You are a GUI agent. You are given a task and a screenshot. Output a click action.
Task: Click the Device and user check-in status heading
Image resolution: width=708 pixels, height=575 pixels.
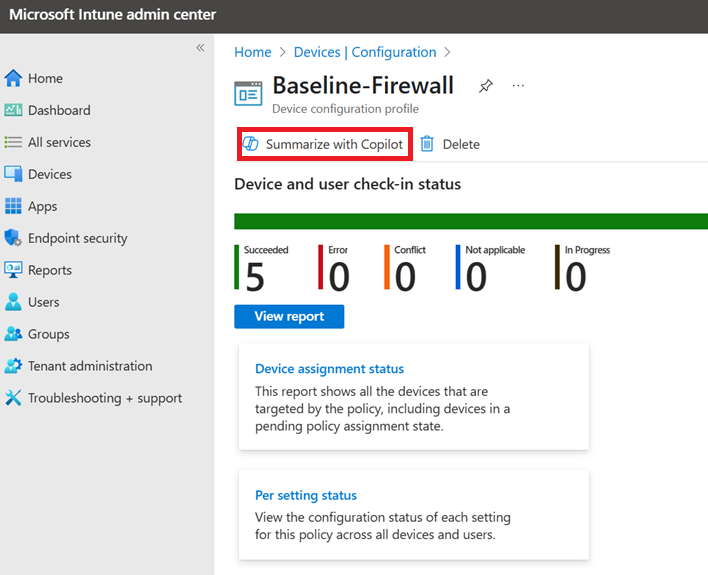click(347, 184)
